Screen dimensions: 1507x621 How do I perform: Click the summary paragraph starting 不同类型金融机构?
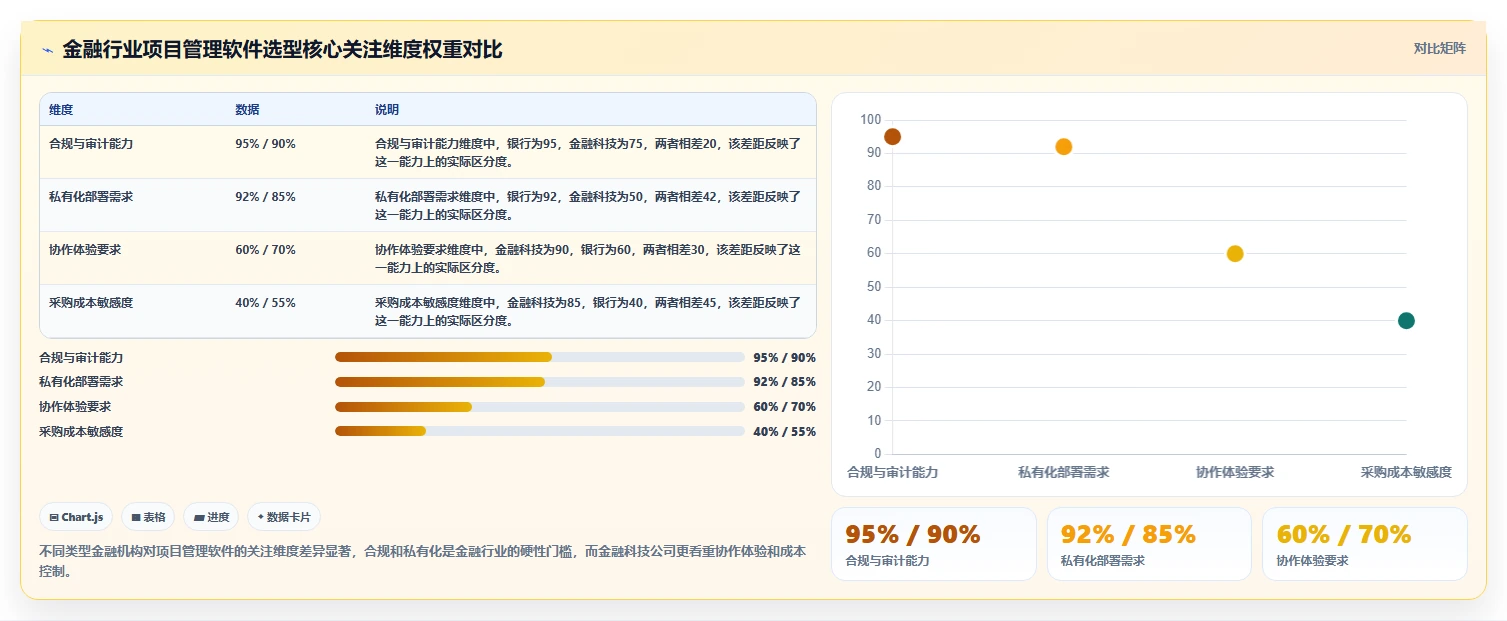coord(422,561)
